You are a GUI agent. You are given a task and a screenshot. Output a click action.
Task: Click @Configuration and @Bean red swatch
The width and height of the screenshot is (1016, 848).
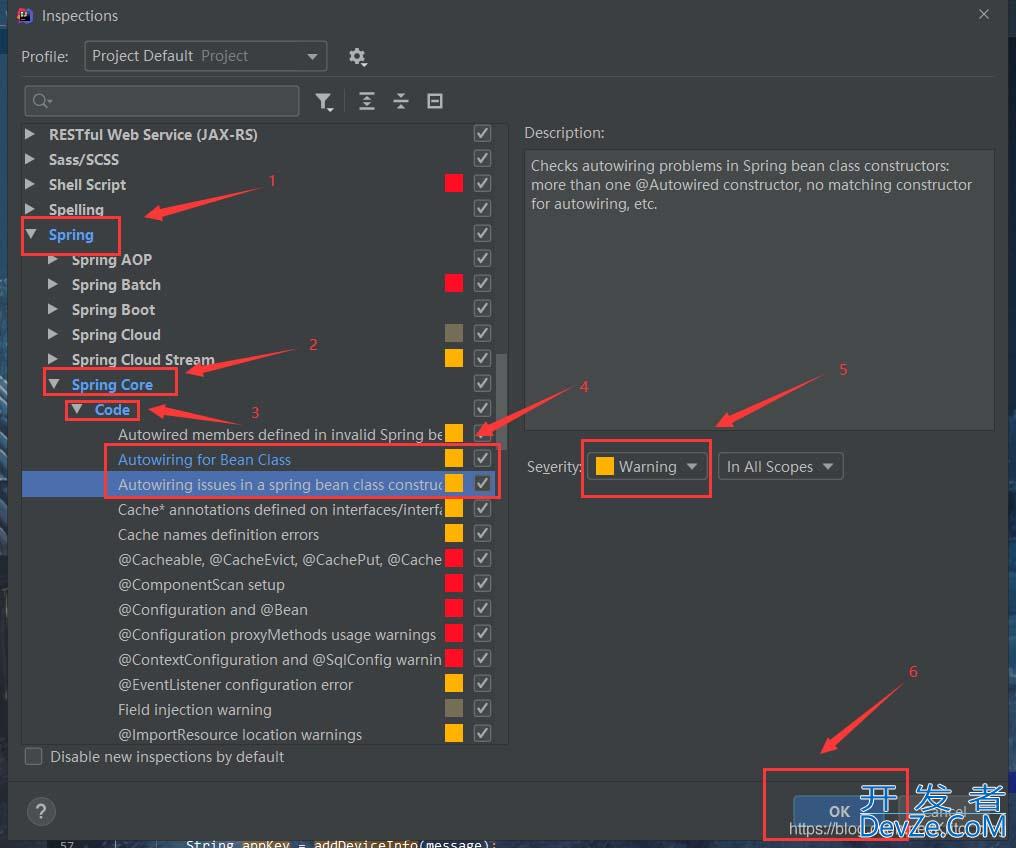coord(454,608)
